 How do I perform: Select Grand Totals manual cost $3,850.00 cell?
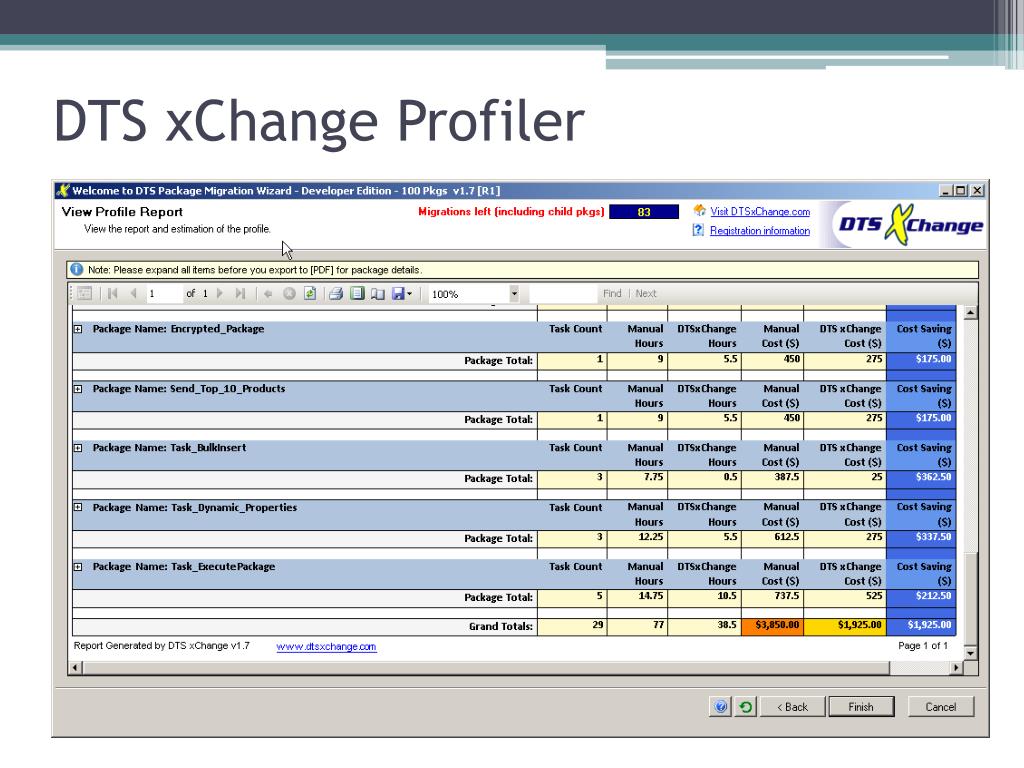click(773, 626)
